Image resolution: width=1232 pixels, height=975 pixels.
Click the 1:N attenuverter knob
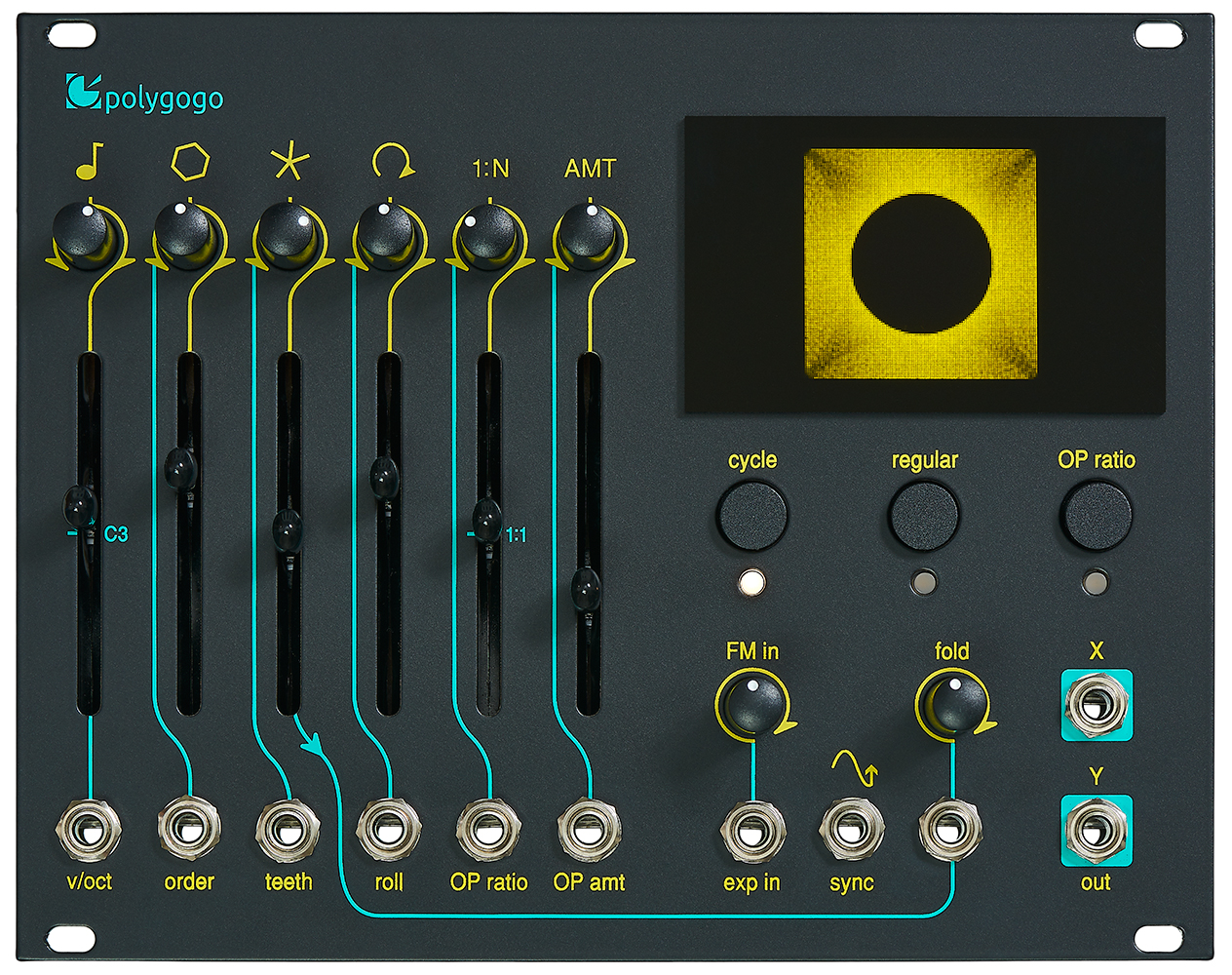coord(487,235)
